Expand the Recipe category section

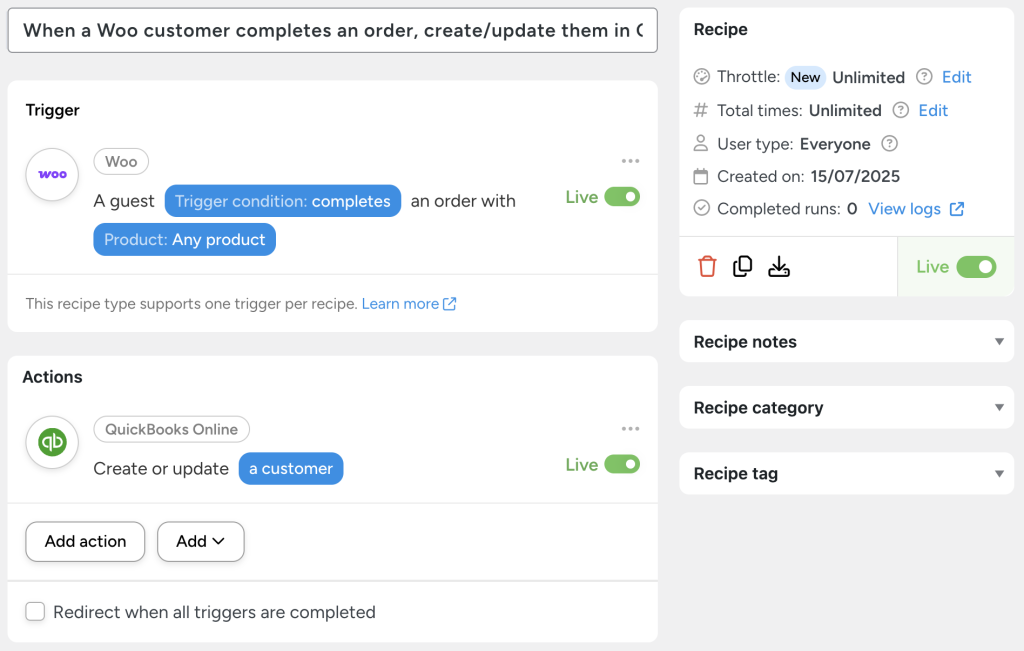click(846, 407)
